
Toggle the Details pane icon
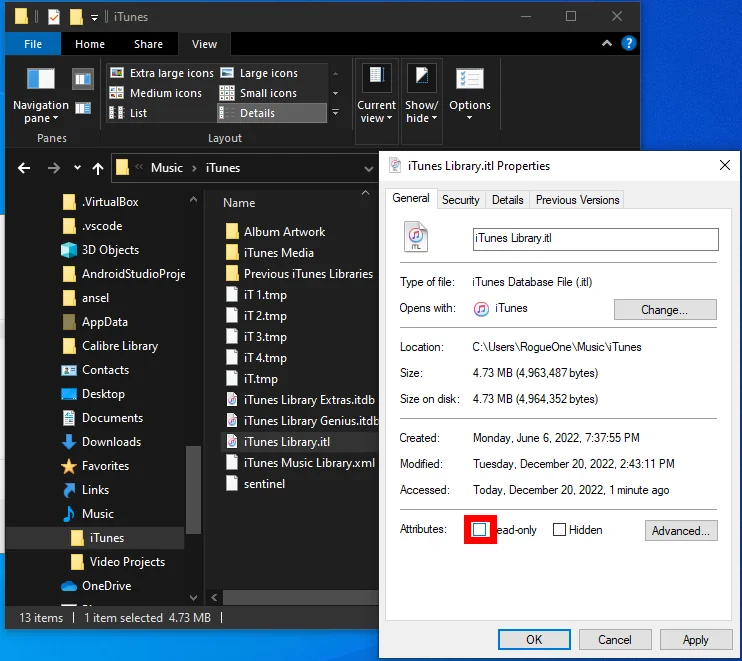[x=83, y=109]
